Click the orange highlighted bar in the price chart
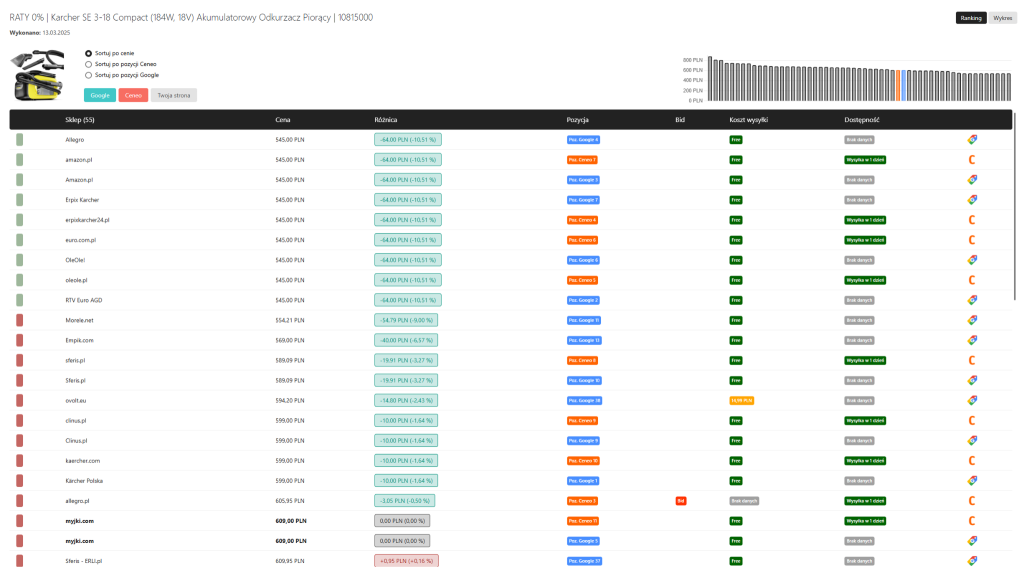The image size is (1024, 571). coord(899,86)
